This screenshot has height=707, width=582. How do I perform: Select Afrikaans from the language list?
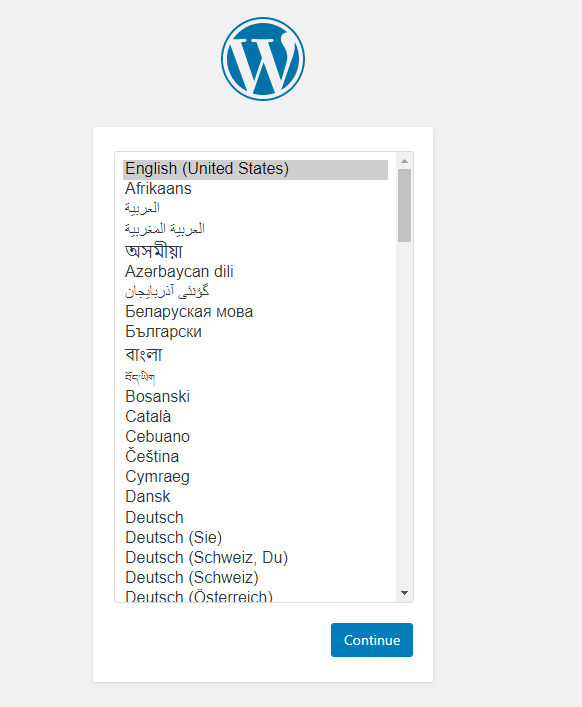[x=255, y=188]
